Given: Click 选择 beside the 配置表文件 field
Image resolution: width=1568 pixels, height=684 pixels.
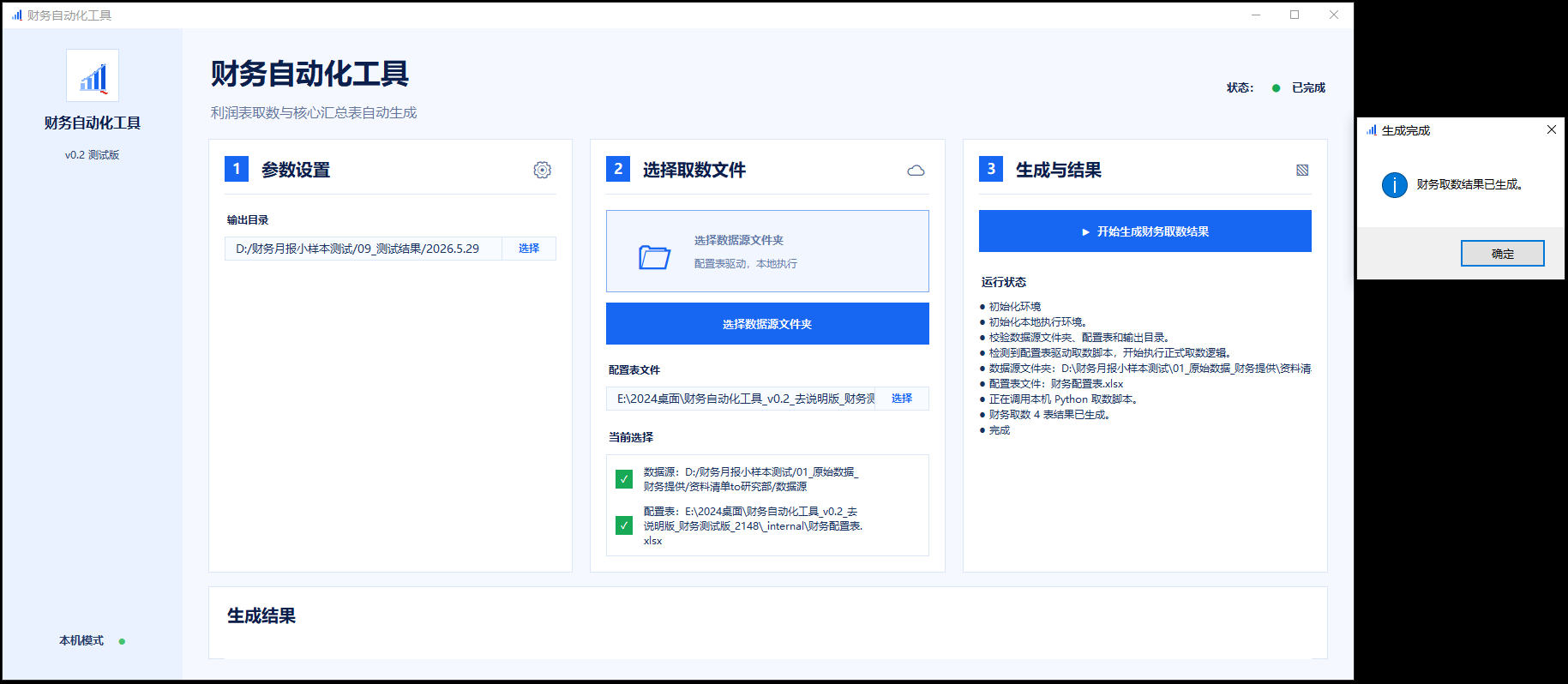Looking at the screenshot, I should 902,399.
